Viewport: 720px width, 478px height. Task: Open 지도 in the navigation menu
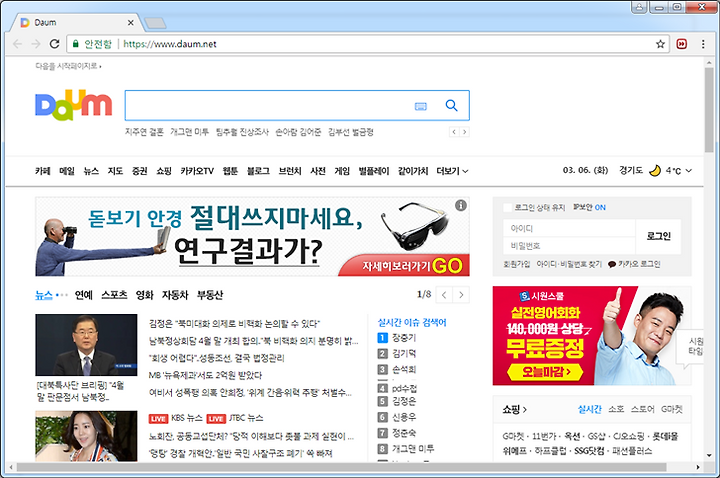(x=115, y=171)
